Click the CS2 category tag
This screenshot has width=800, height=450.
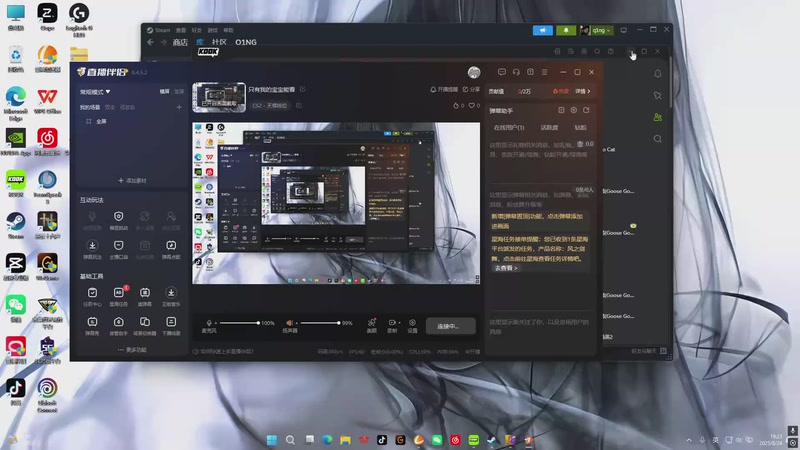[x=270, y=106]
